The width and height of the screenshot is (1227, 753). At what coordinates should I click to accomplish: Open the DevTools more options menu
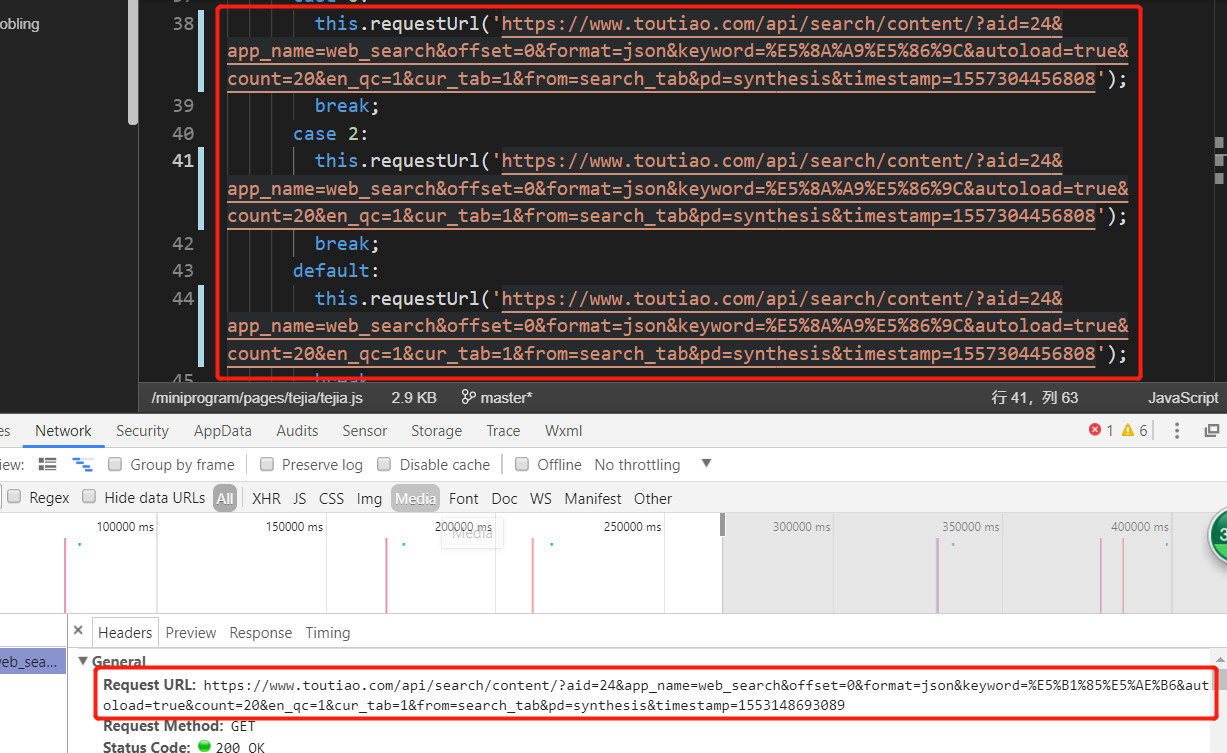[1177, 430]
